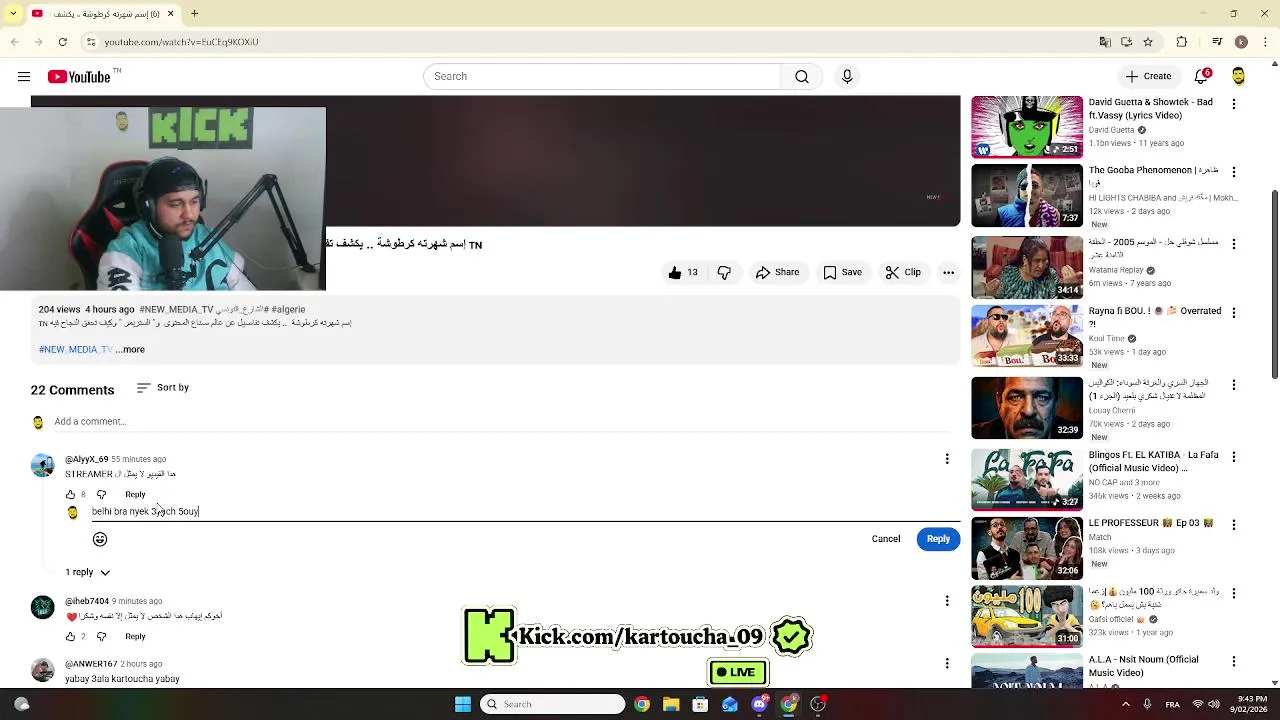Open Create menu in YouTube header
The width and height of the screenshot is (1280, 720).
pos(1148,76)
